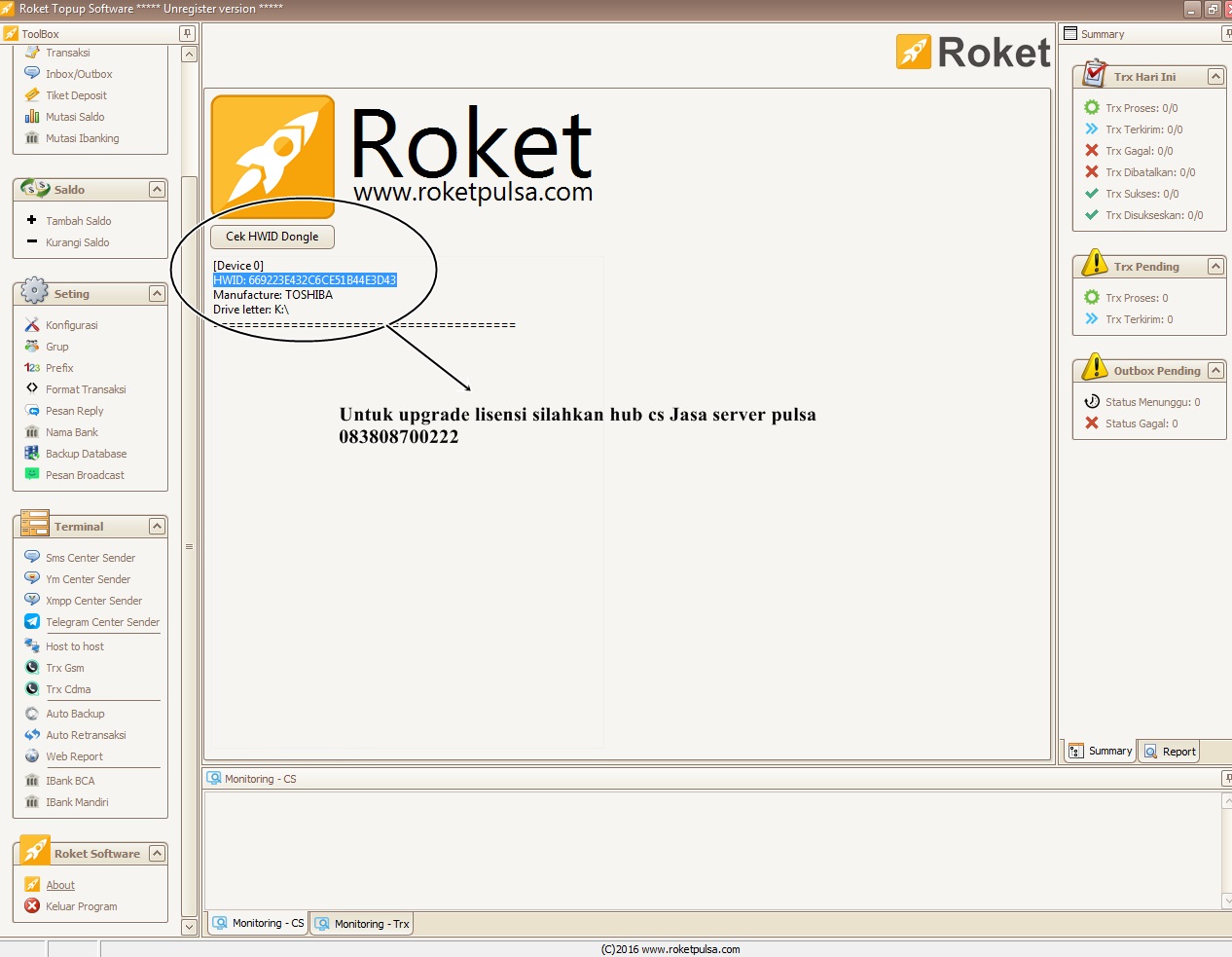
Task: Open Backup Database icon
Action: pyautogui.click(x=32, y=453)
